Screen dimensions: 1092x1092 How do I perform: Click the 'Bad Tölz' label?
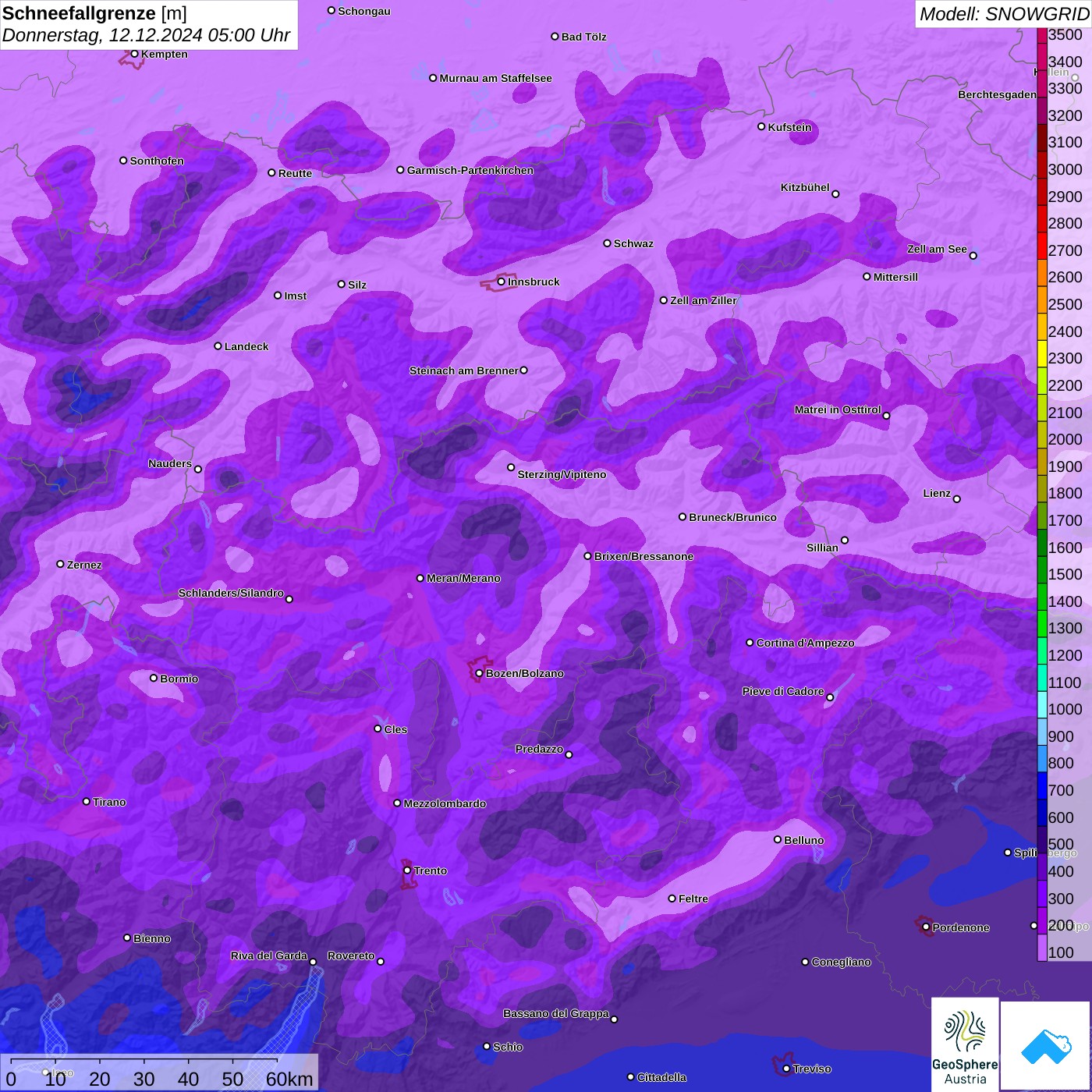point(583,37)
